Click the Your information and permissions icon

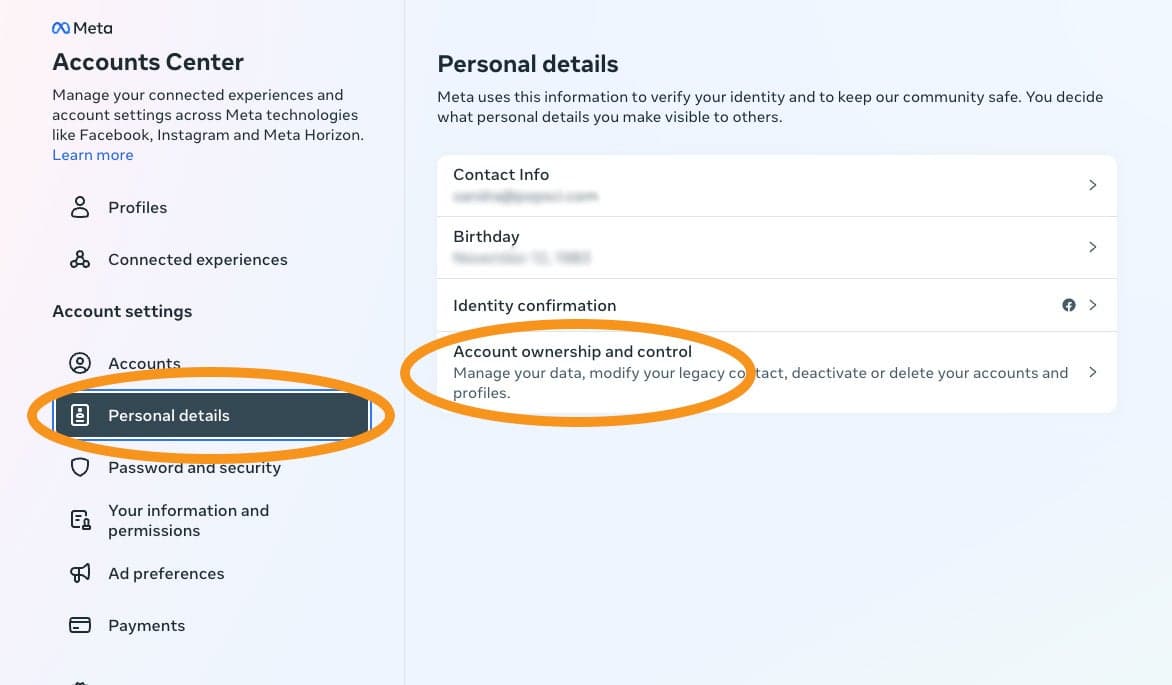tap(80, 519)
